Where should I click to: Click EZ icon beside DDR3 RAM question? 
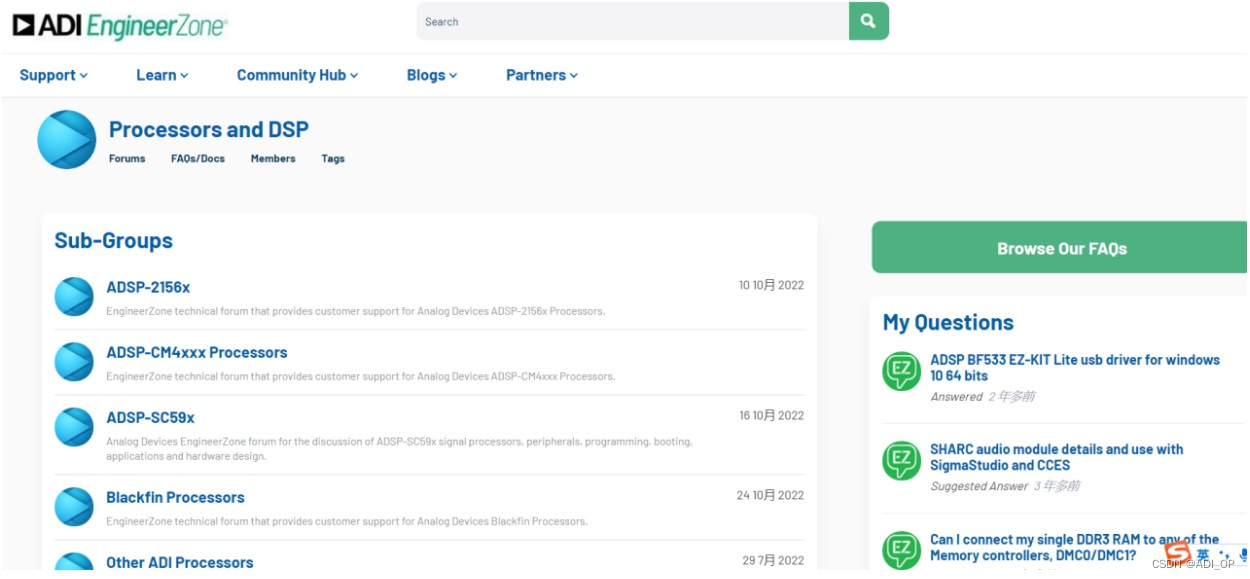902,551
